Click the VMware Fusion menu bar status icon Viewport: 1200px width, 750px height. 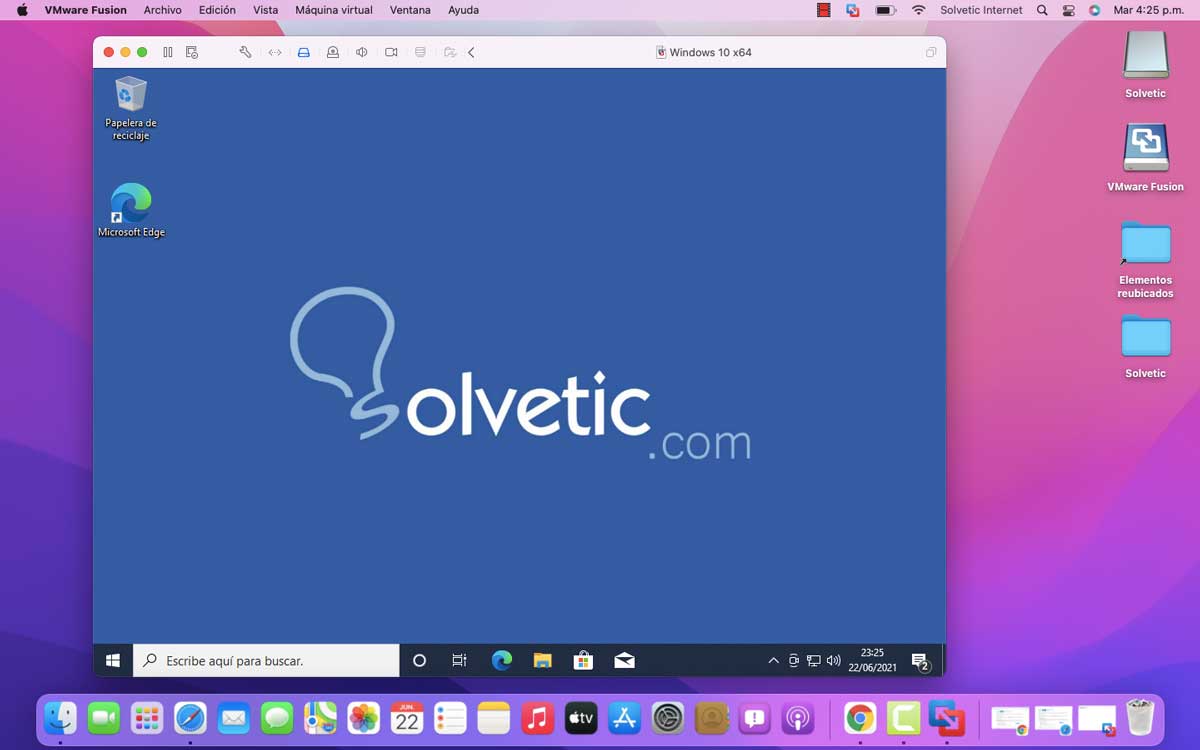(x=853, y=10)
